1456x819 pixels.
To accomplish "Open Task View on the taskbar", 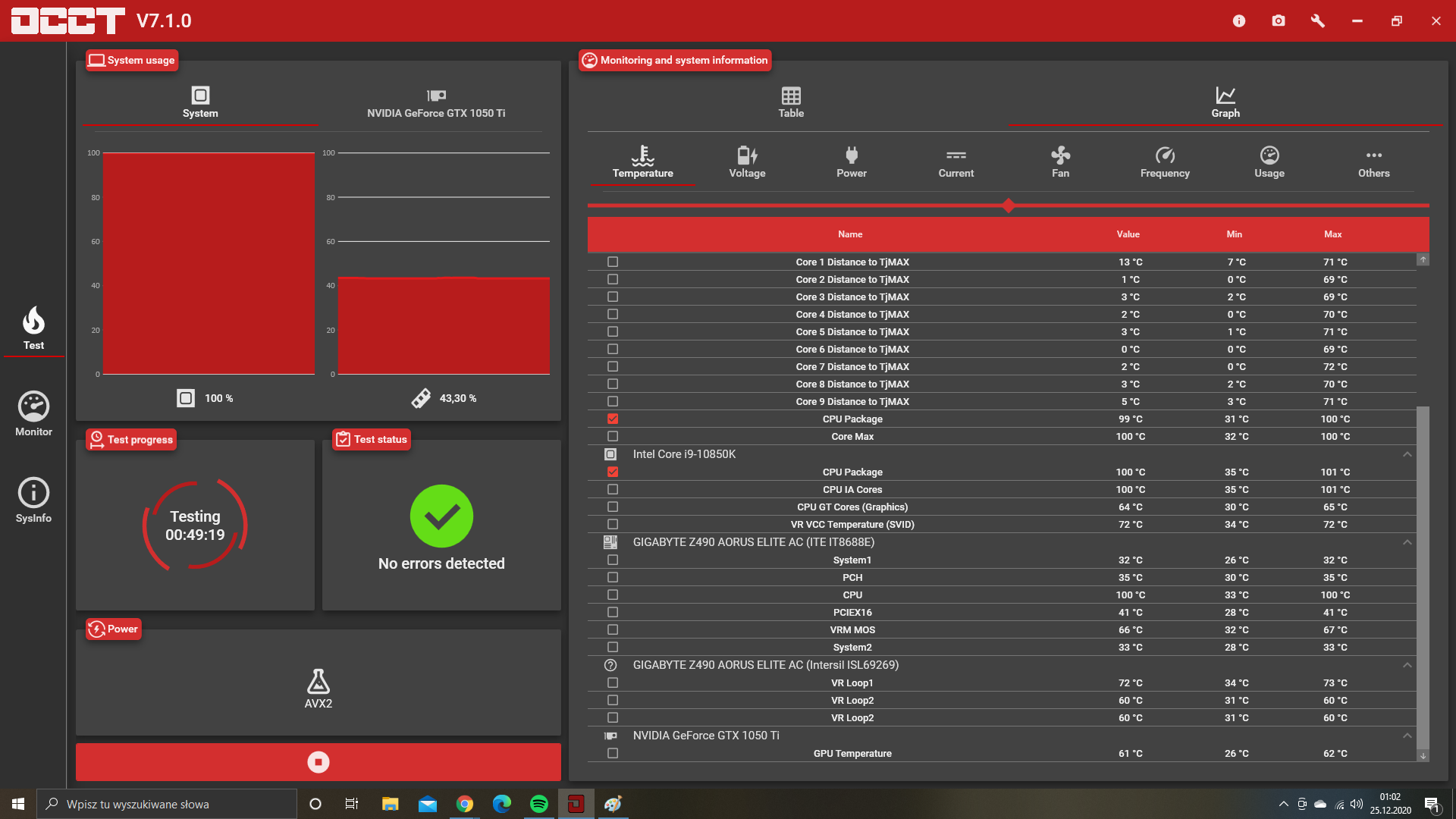I will click(x=352, y=804).
